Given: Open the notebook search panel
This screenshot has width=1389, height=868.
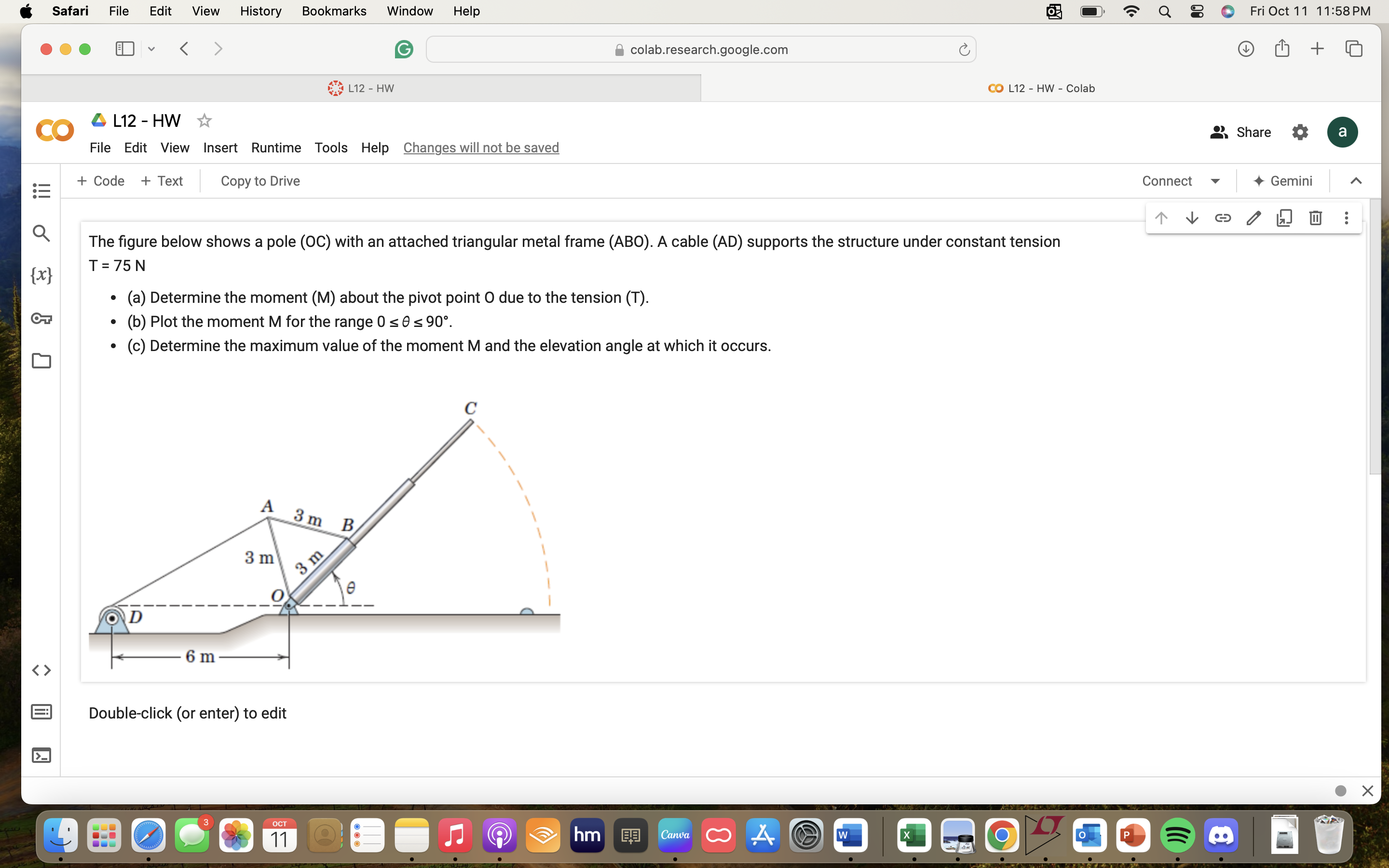Looking at the screenshot, I should coord(41,233).
